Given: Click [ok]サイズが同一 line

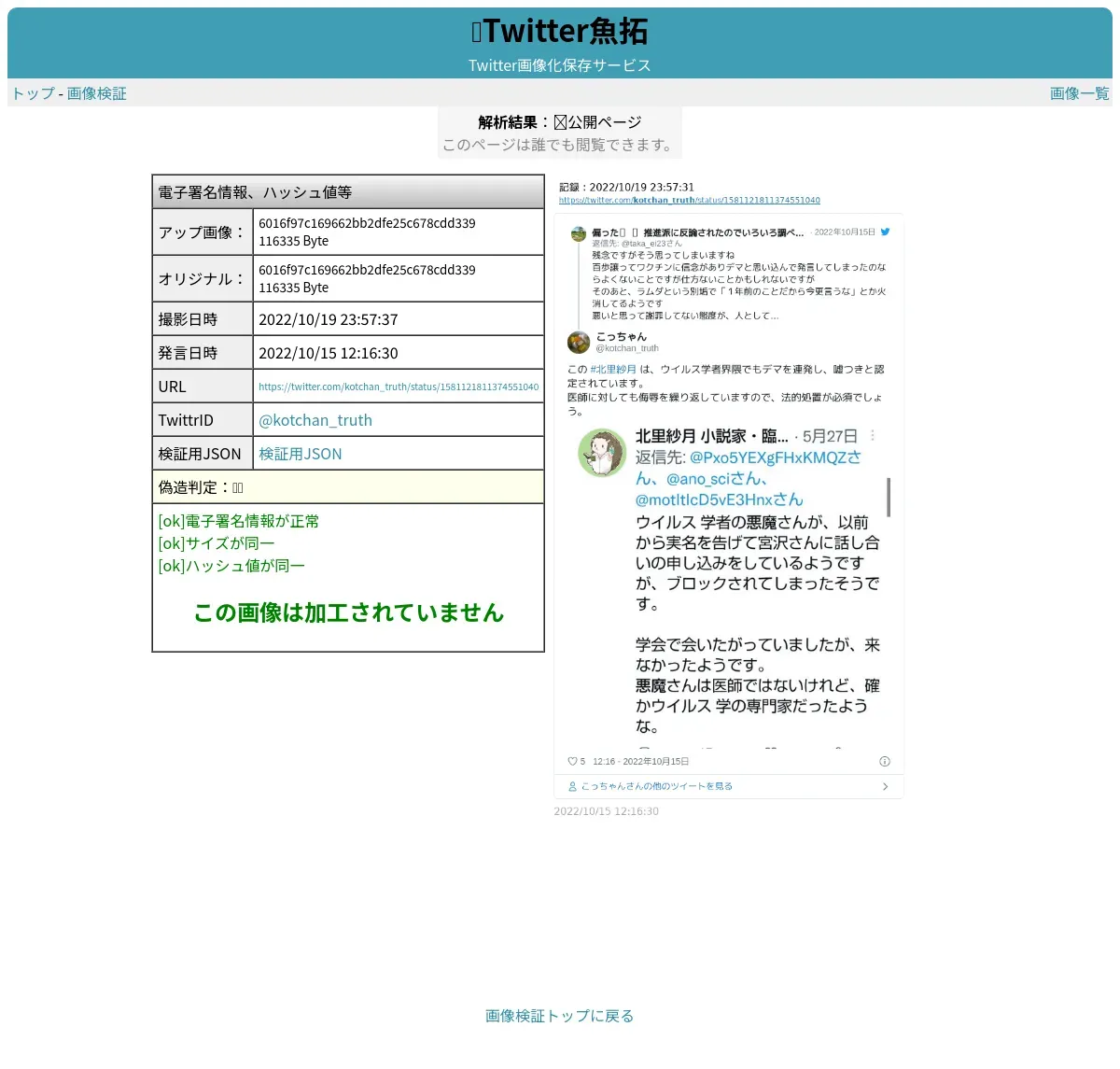Looking at the screenshot, I should coord(217,543).
